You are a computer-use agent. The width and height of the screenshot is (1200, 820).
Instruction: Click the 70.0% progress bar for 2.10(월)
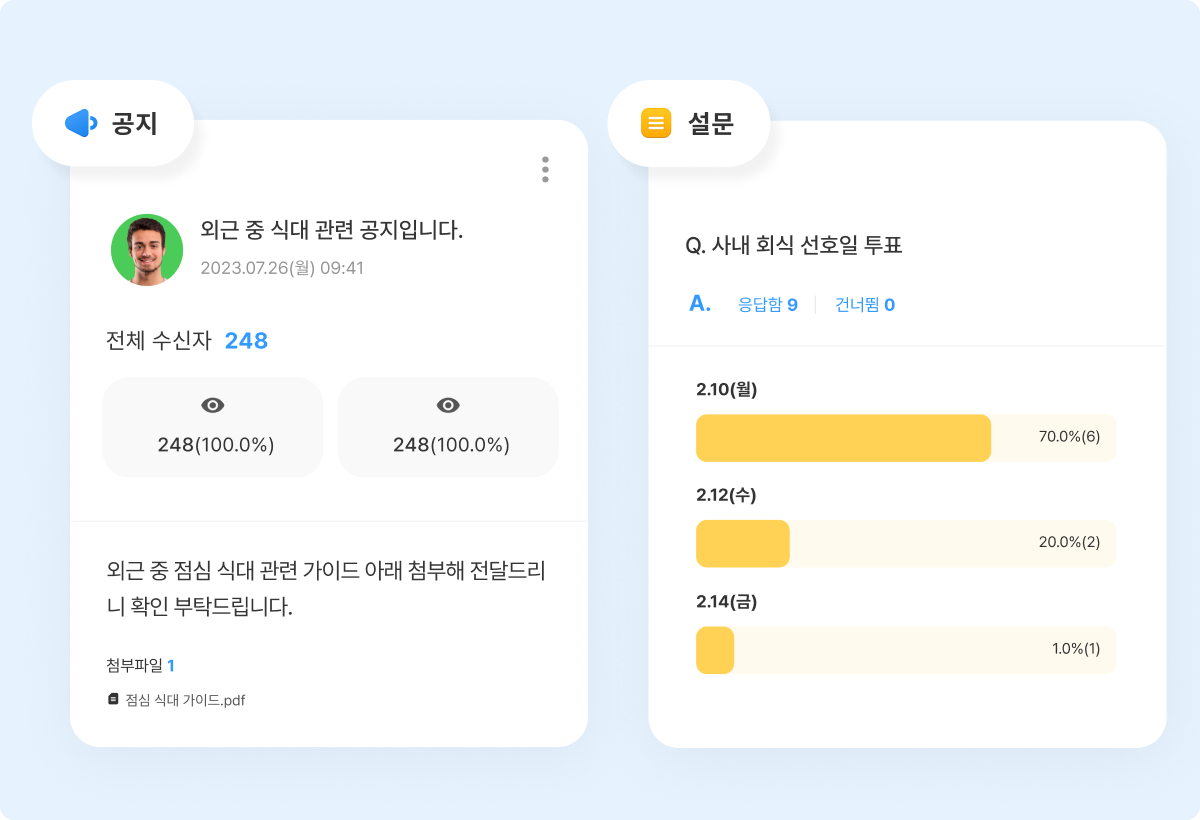[x=843, y=437]
